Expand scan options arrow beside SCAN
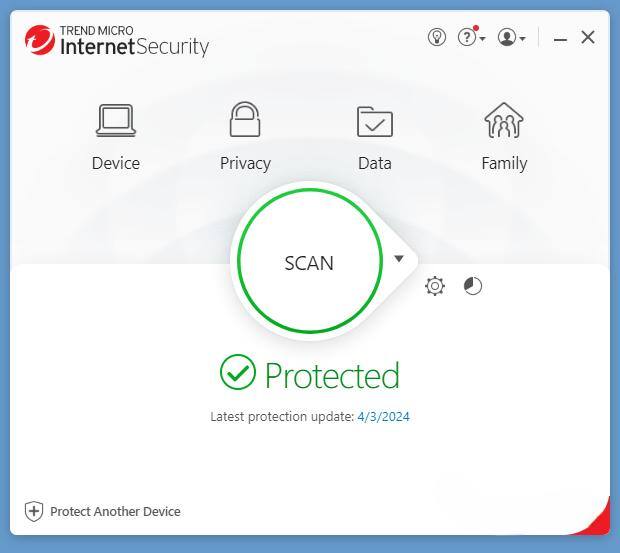 pyautogui.click(x=399, y=259)
